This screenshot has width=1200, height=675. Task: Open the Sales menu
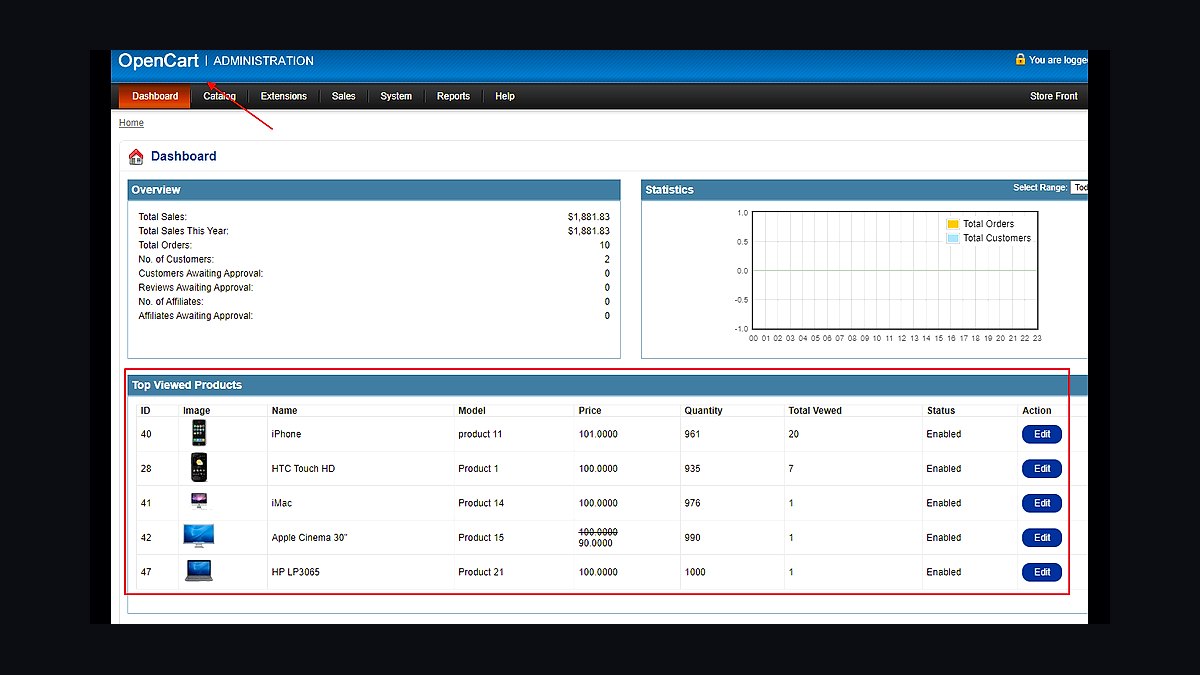(343, 96)
